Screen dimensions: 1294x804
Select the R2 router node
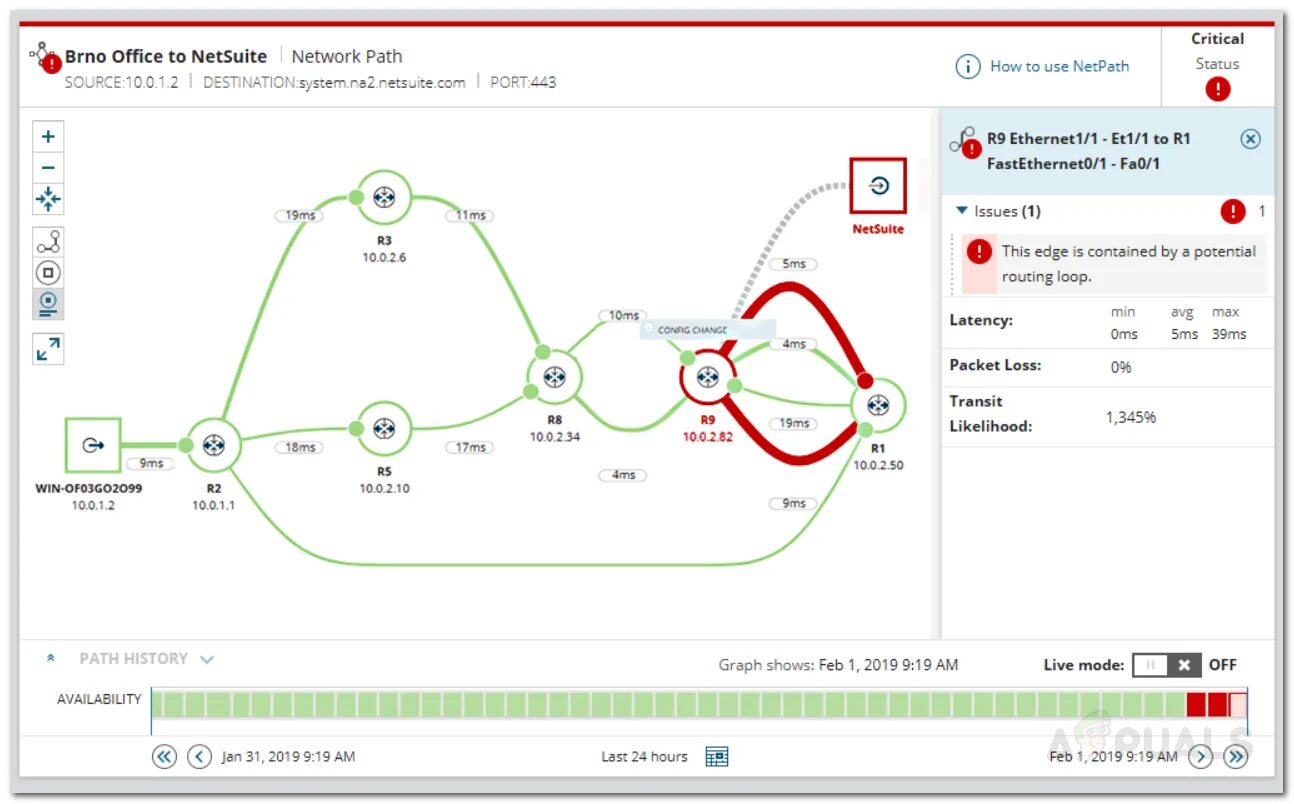pyautogui.click(x=214, y=446)
